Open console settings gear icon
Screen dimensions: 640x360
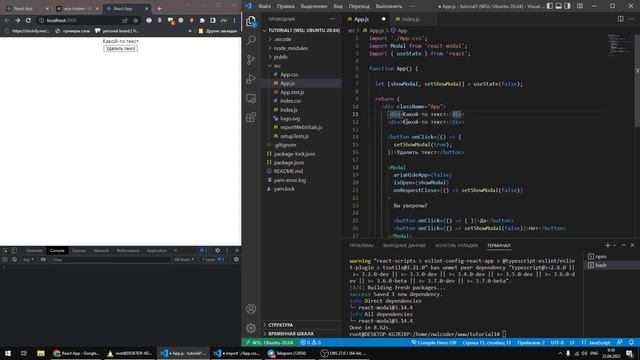[x=236, y=259]
